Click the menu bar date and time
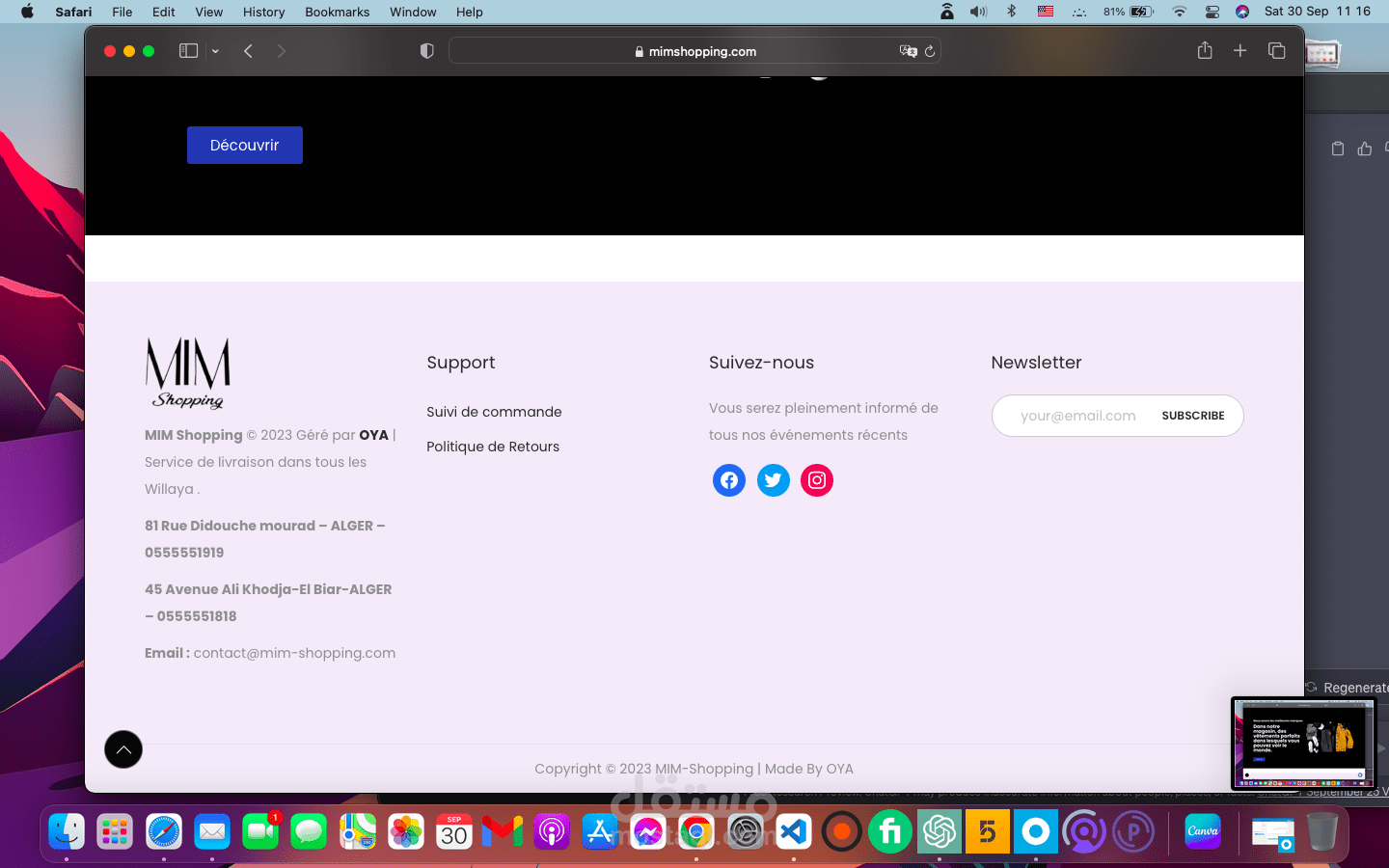 tap(1318, 12)
